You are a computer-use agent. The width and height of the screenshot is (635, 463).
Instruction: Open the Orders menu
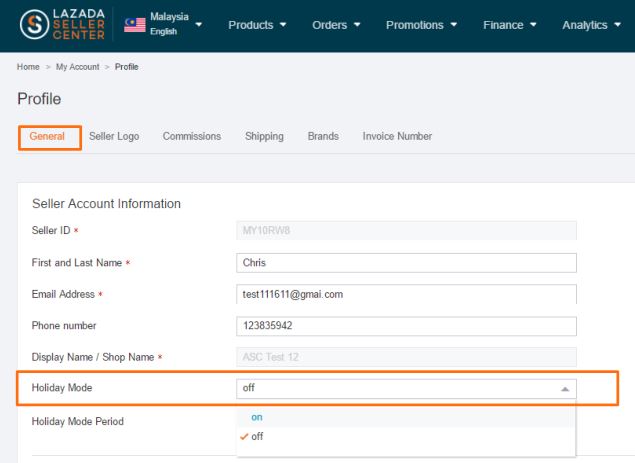(x=336, y=25)
